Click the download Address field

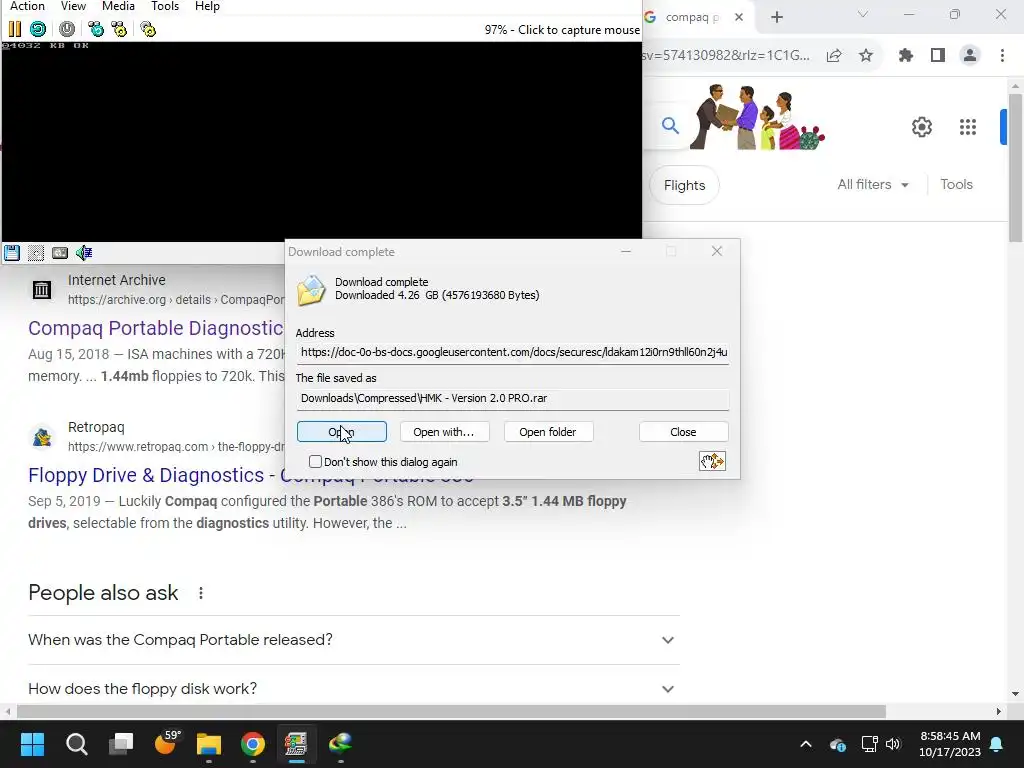coord(513,353)
